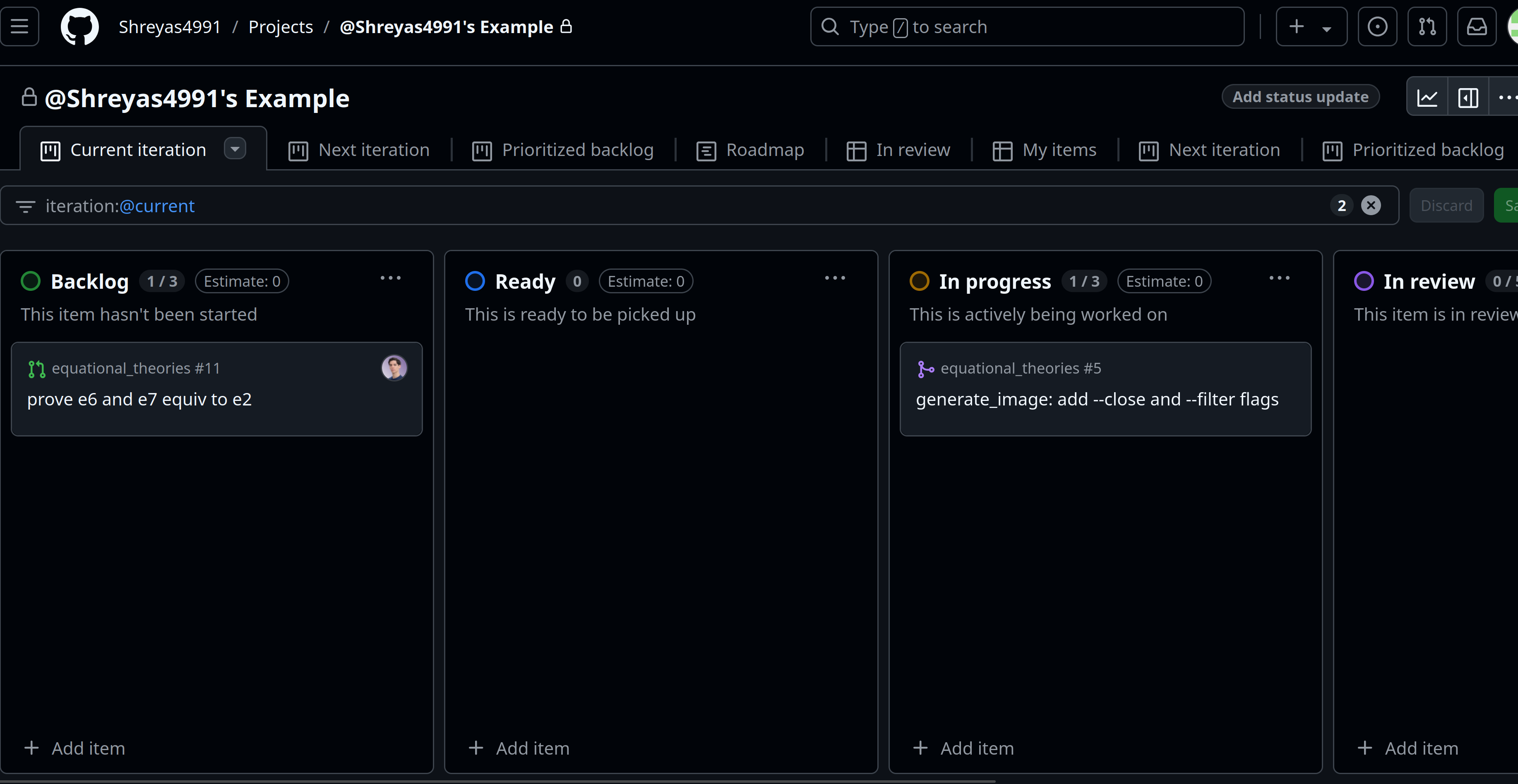The width and height of the screenshot is (1518, 784).
Task: Open the create new plus button
Action: (x=1296, y=26)
